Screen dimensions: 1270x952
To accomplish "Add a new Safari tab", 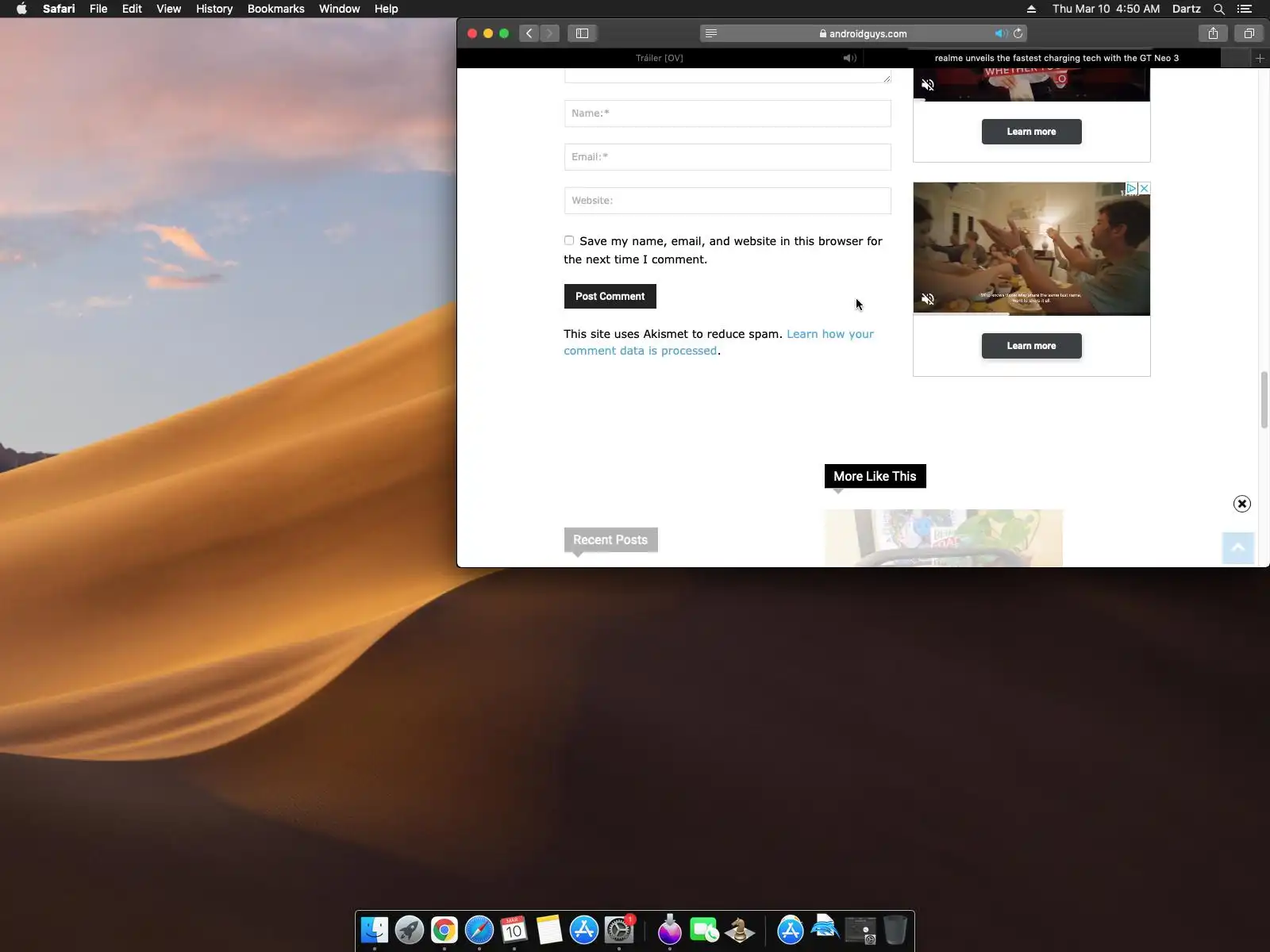I will click(1260, 58).
